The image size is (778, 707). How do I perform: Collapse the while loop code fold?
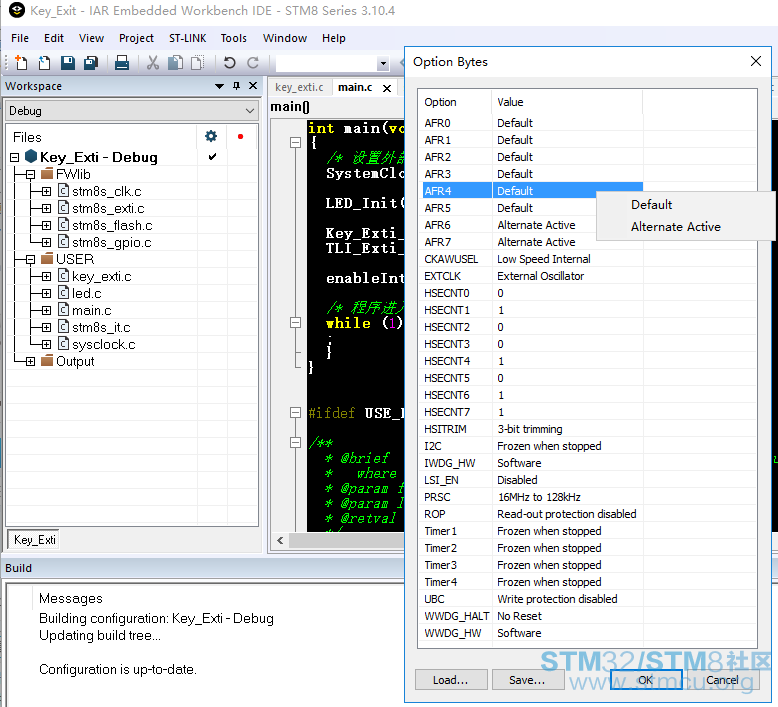click(x=295, y=323)
